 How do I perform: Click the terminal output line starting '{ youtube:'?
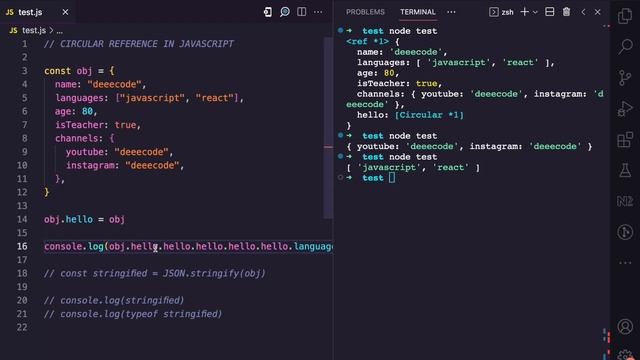(469, 147)
